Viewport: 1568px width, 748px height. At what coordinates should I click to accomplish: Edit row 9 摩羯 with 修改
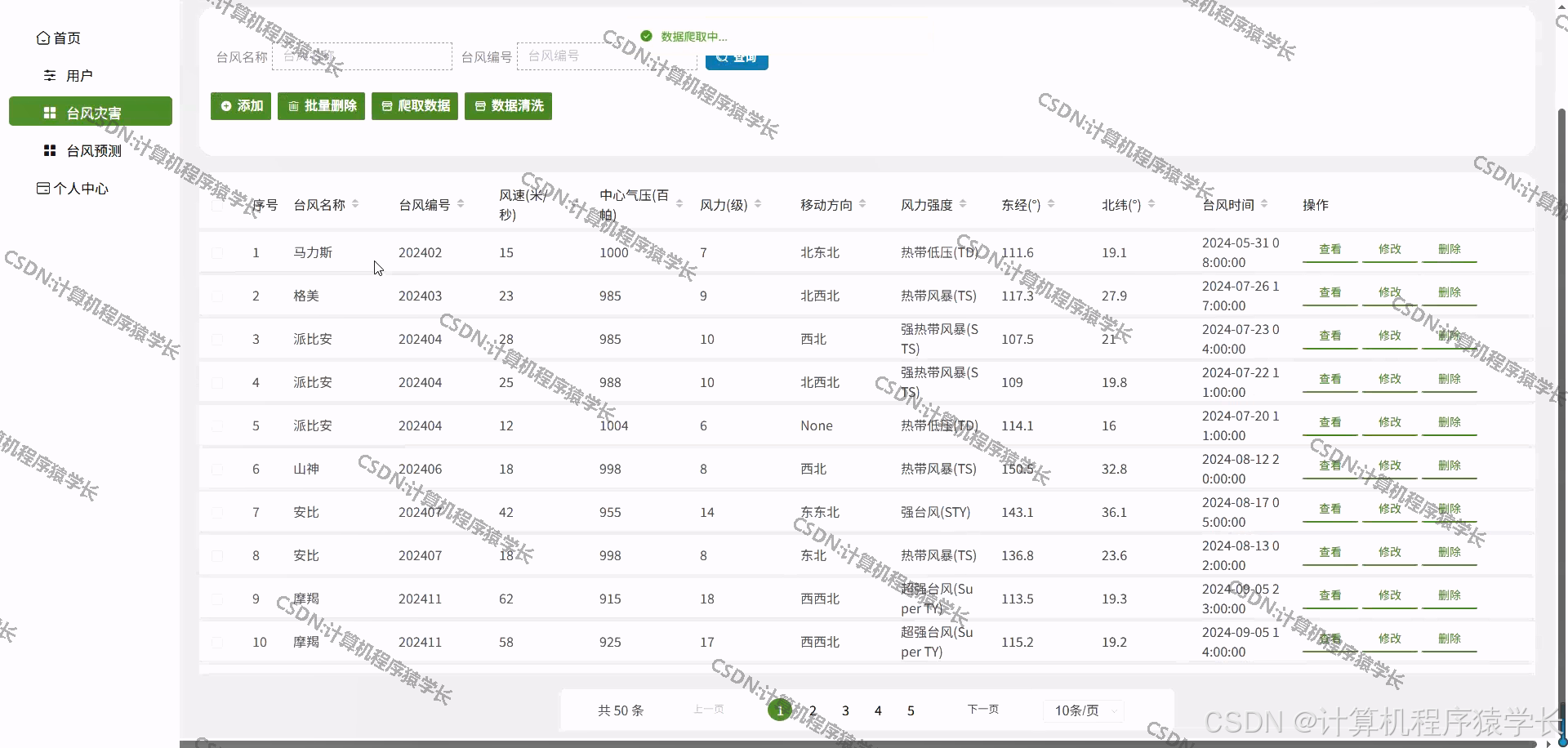pyautogui.click(x=1390, y=596)
